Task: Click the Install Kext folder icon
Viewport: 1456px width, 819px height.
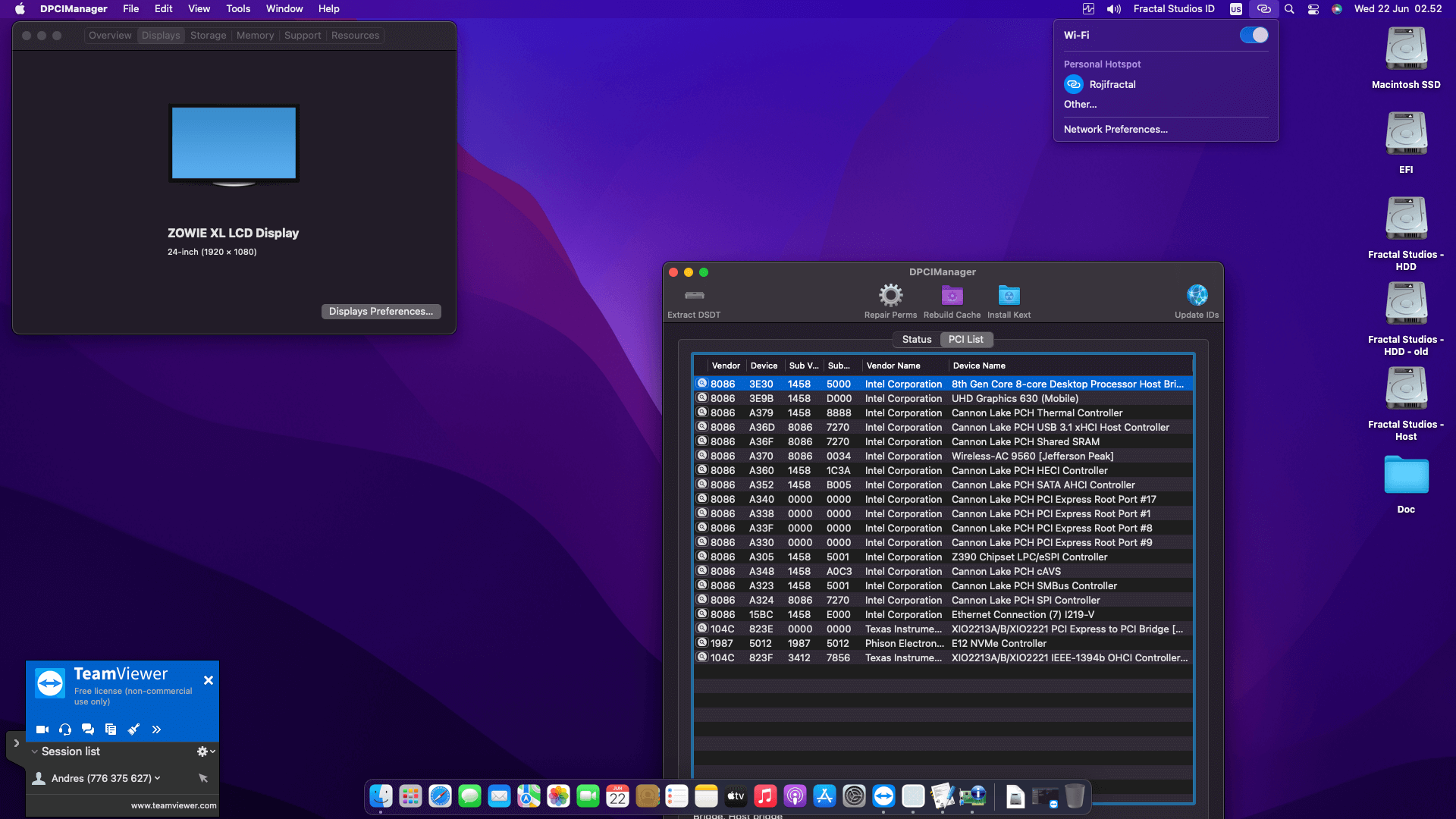Action: (x=1009, y=295)
